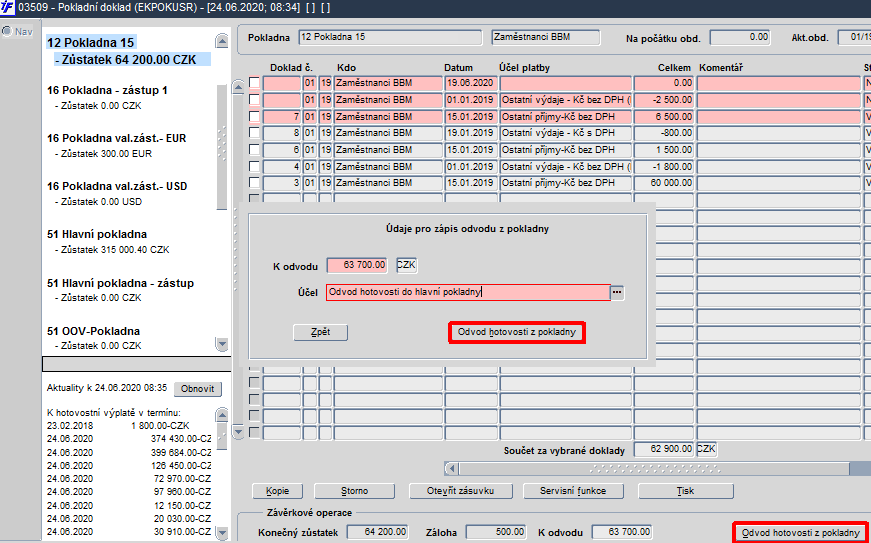Click Zaměstnanci BBM field next to Pokladna
The image size is (871, 543).
tap(545, 37)
